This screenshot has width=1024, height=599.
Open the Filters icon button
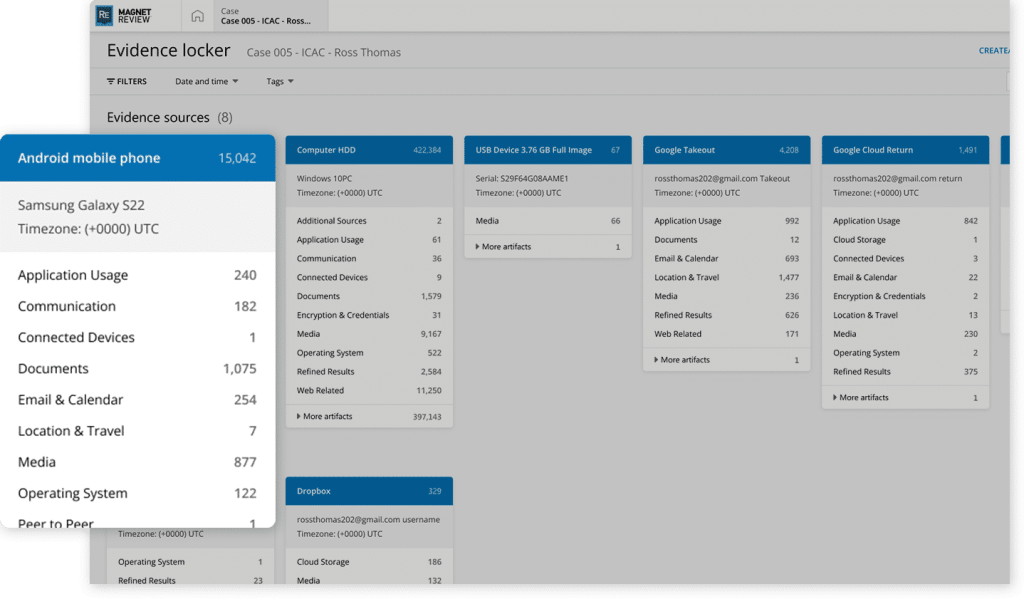click(x=127, y=81)
